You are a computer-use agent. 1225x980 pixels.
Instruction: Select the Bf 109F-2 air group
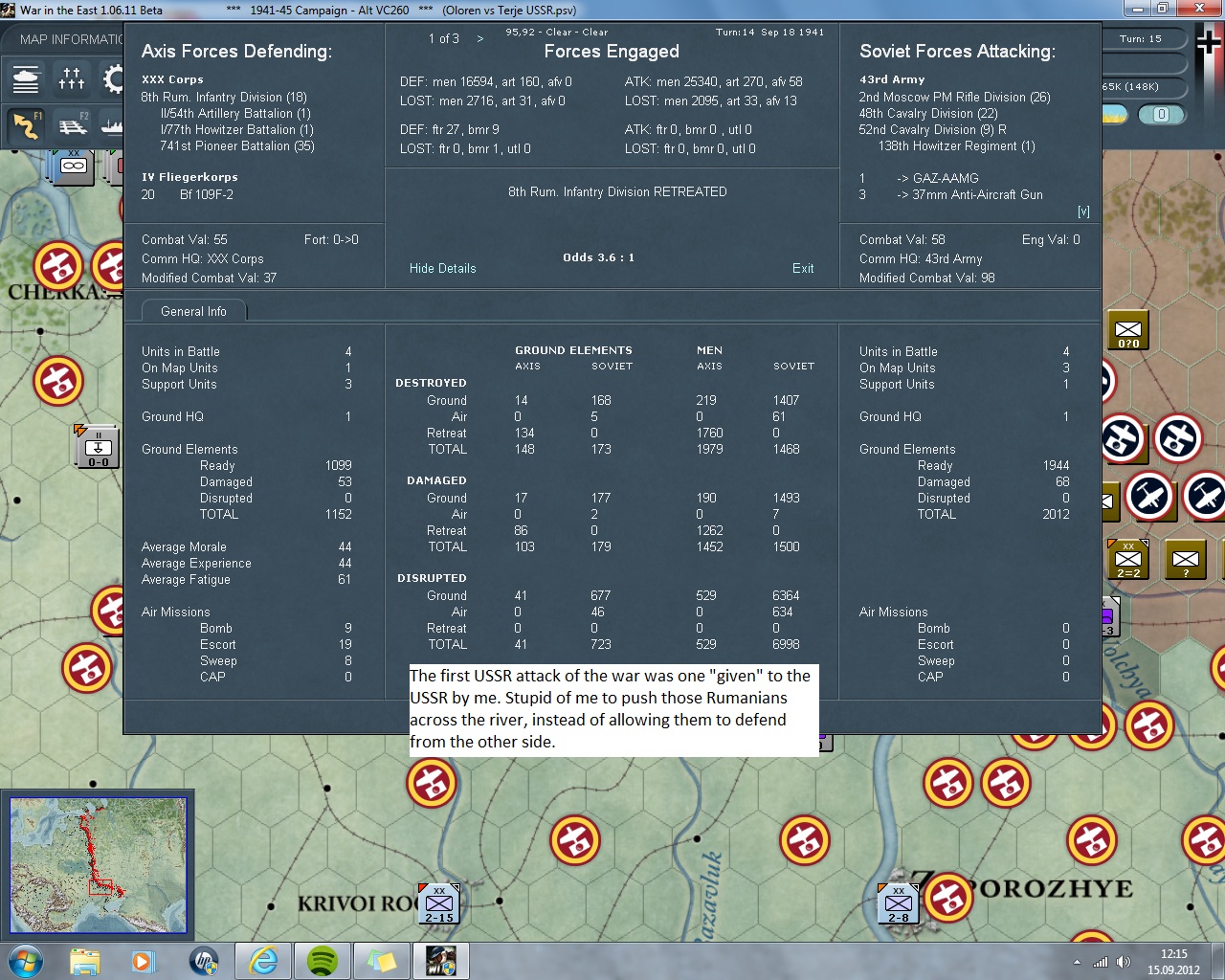[x=206, y=195]
